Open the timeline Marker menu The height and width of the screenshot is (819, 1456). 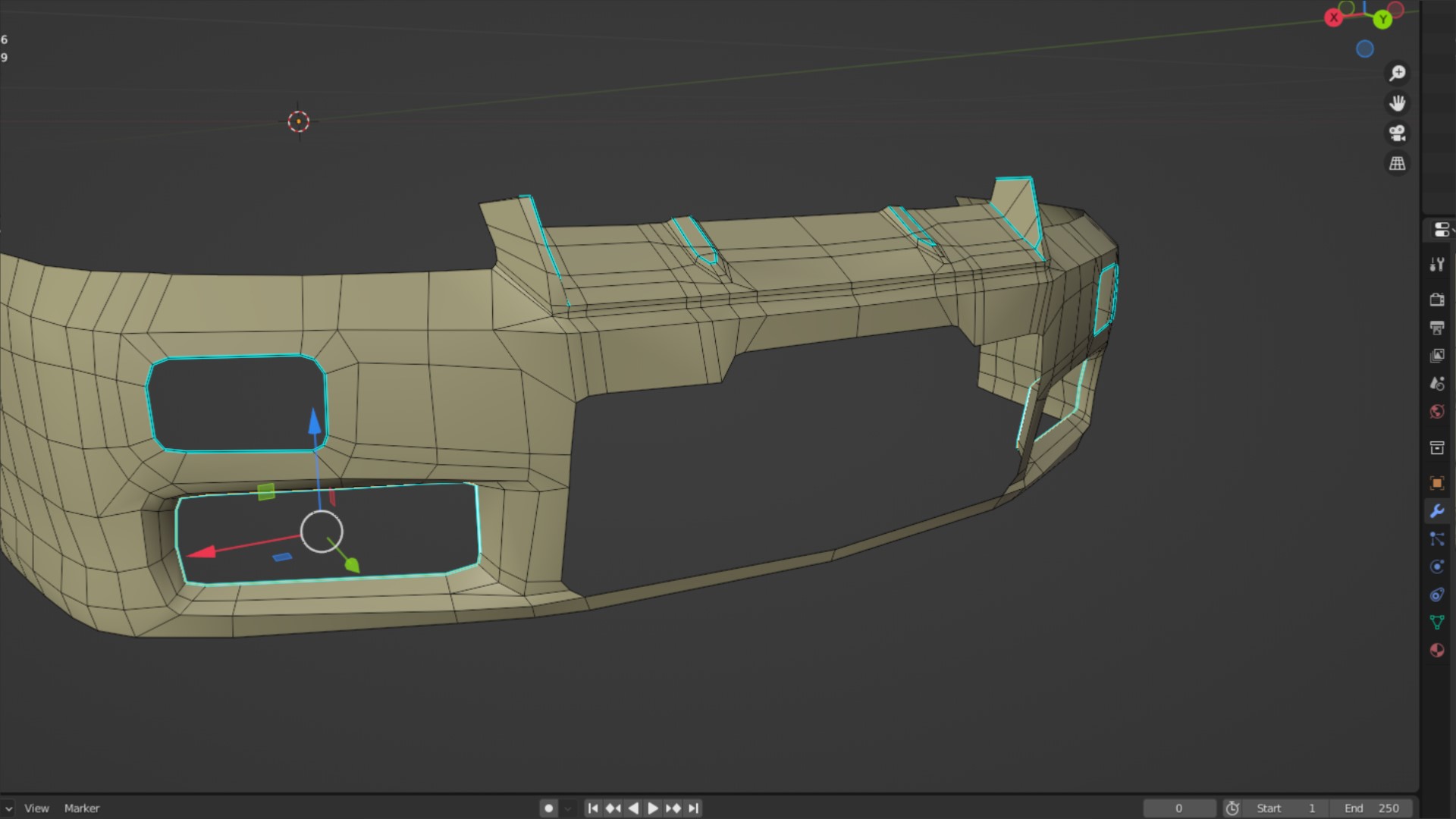82,808
